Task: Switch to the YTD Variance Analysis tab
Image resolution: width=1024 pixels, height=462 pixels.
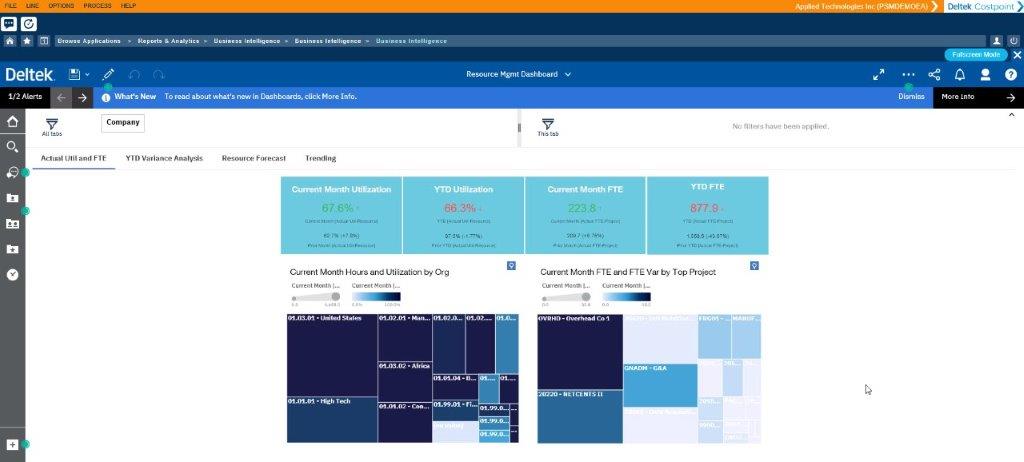Action: (x=164, y=158)
